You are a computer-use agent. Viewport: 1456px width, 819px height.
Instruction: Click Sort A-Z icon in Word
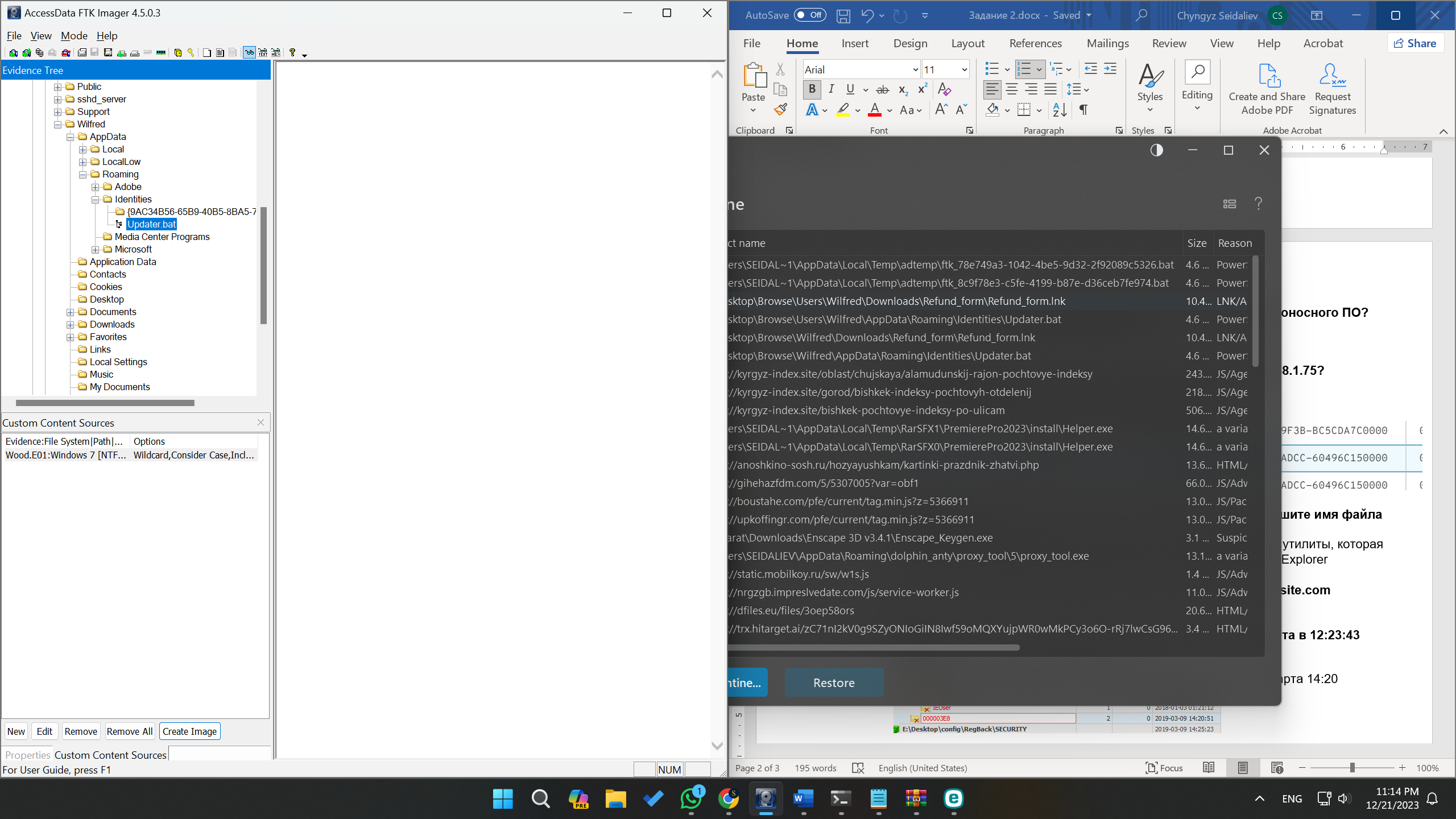point(1060,110)
